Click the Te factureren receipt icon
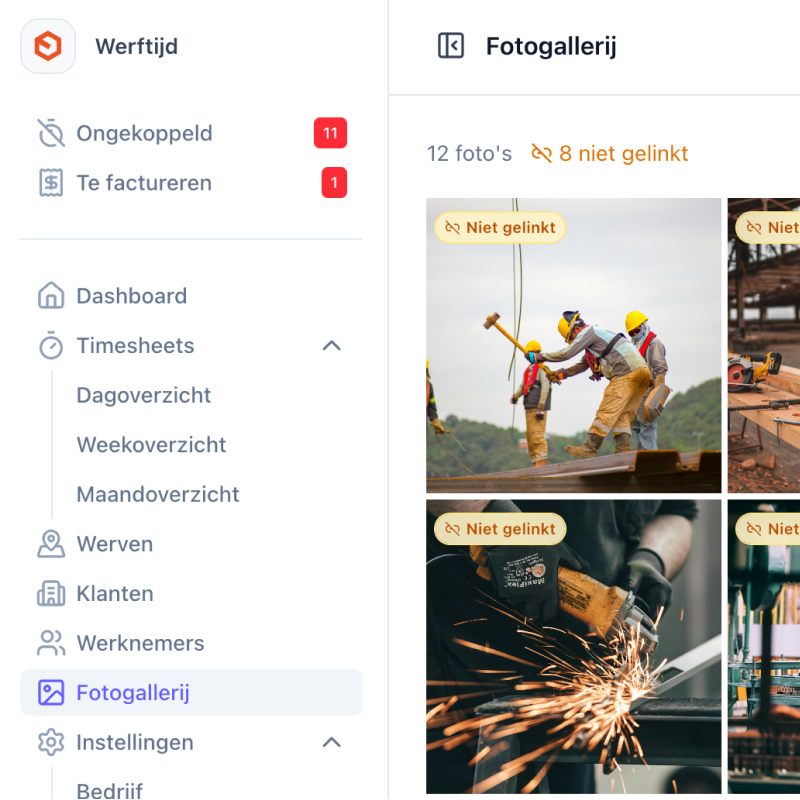800x800 pixels. point(51,183)
